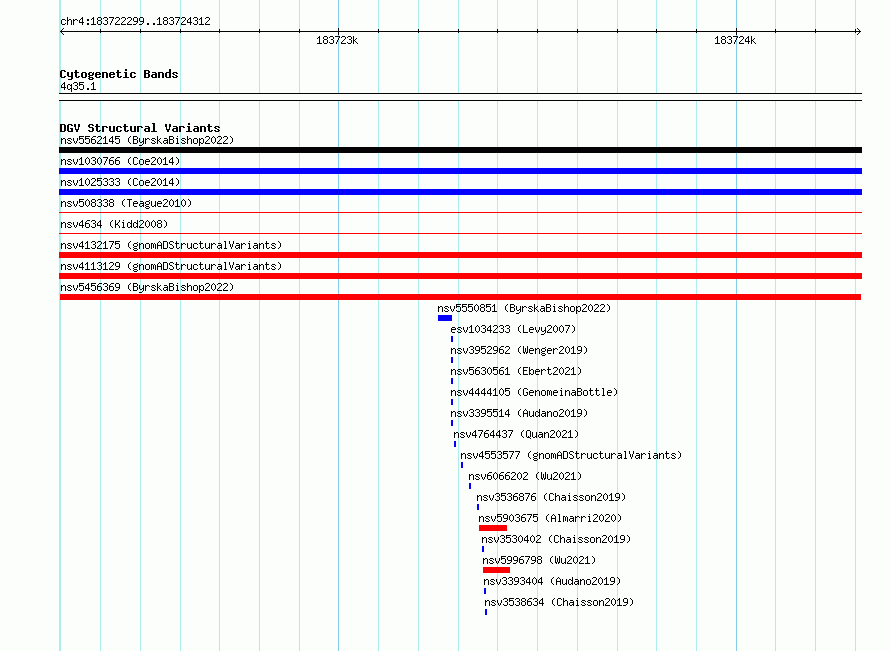Click the DGV Structural Variants track title
The height and width of the screenshot is (651, 890).
coord(140,128)
